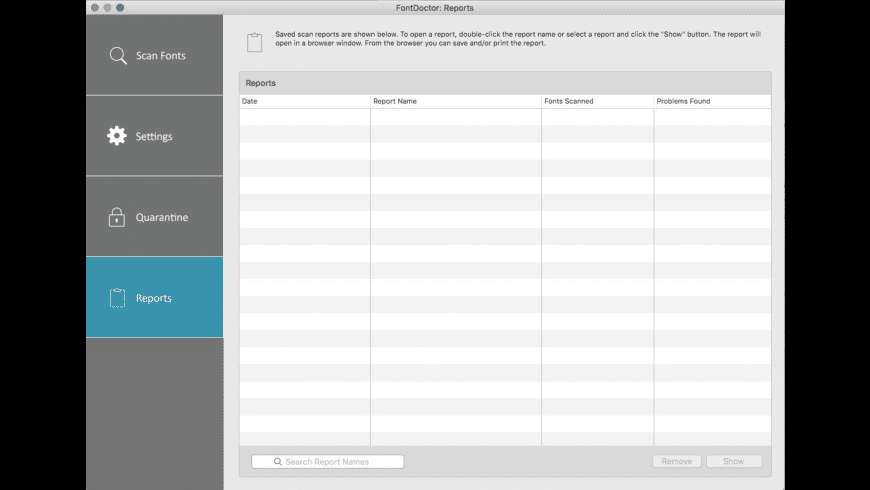Click the zoom window button
Viewport: 870px width, 490px height.
[120, 8]
